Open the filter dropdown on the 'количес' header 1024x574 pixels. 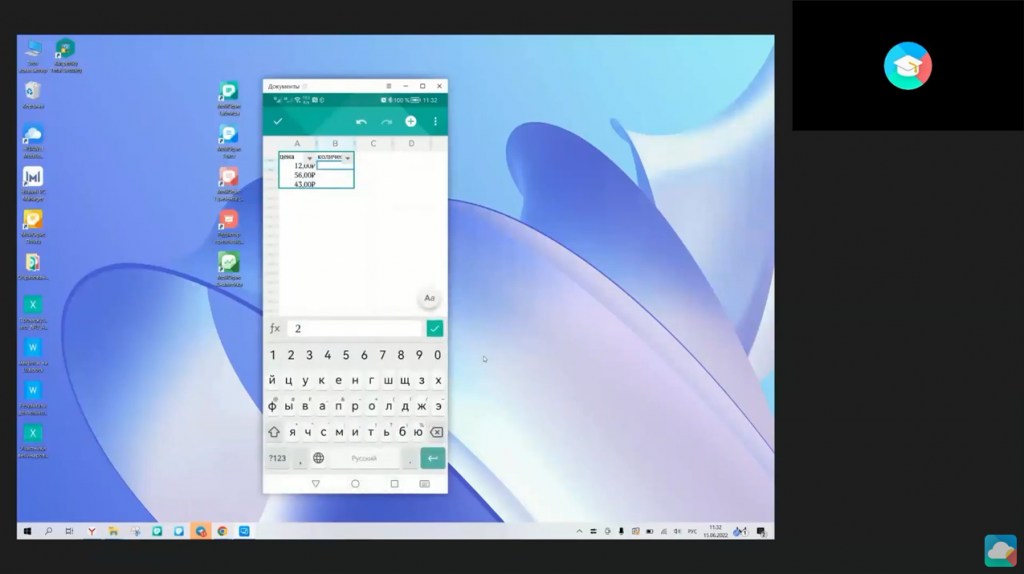click(348, 158)
